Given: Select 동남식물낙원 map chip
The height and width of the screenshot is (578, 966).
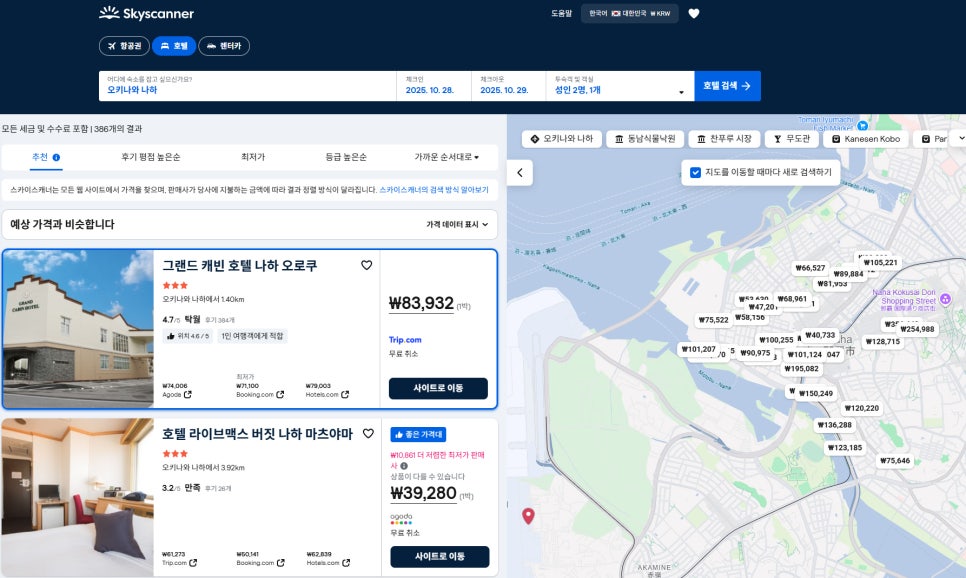Looking at the screenshot, I should 644,139.
